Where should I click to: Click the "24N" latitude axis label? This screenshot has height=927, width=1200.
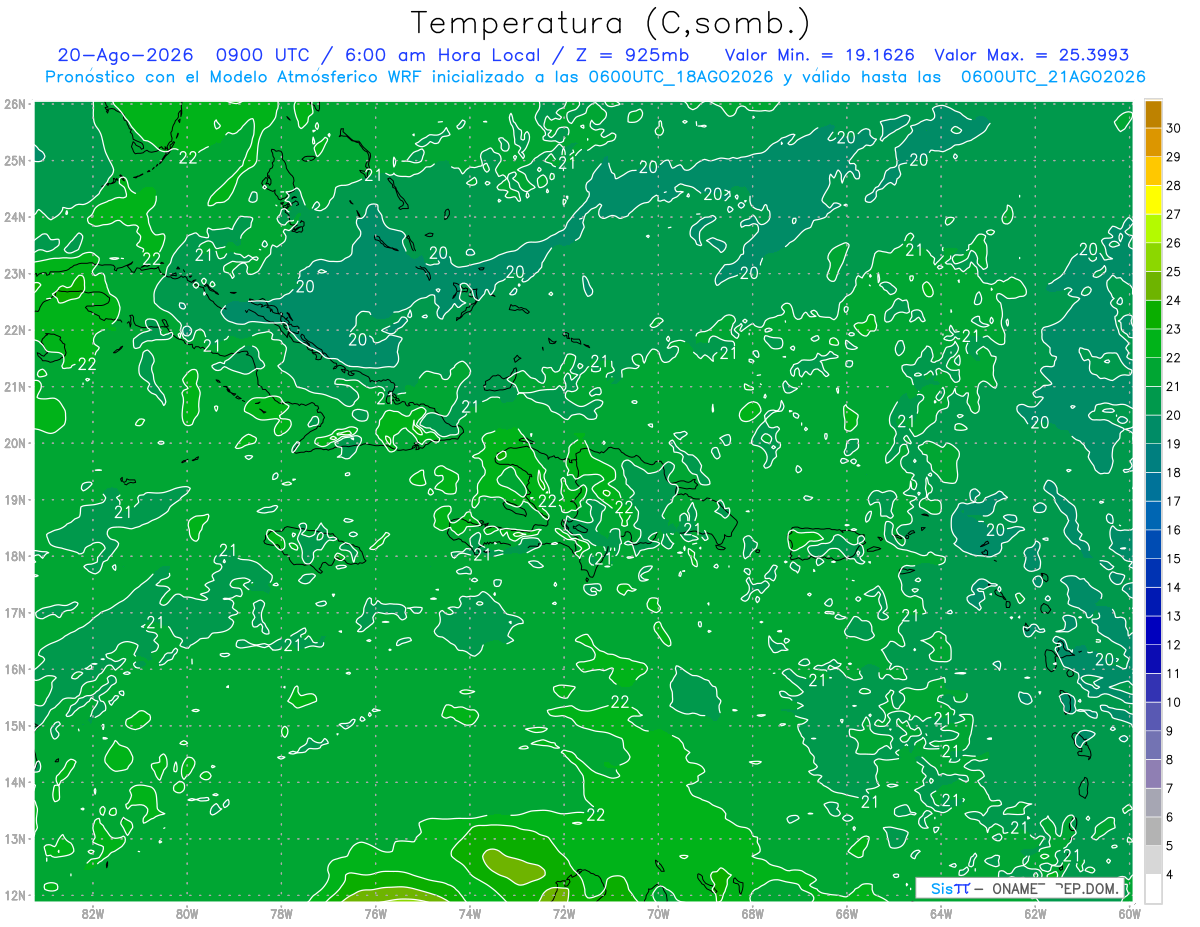pyautogui.click(x=14, y=217)
